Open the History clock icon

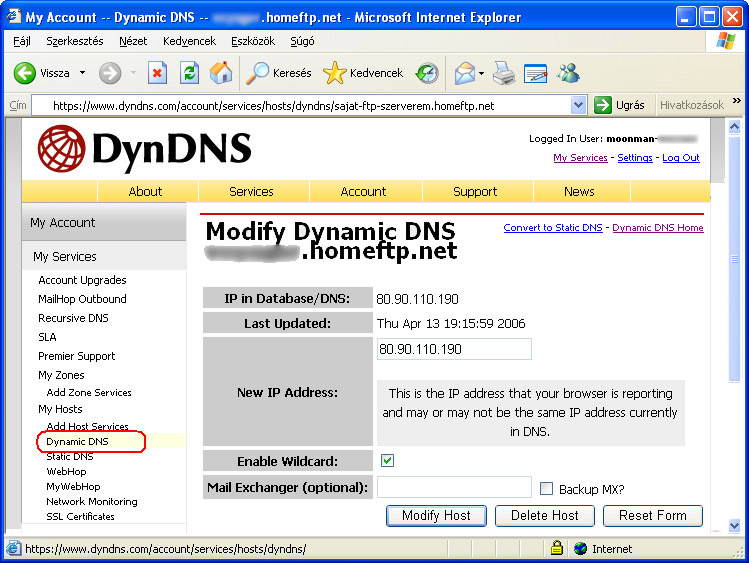[x=427, y=73]
